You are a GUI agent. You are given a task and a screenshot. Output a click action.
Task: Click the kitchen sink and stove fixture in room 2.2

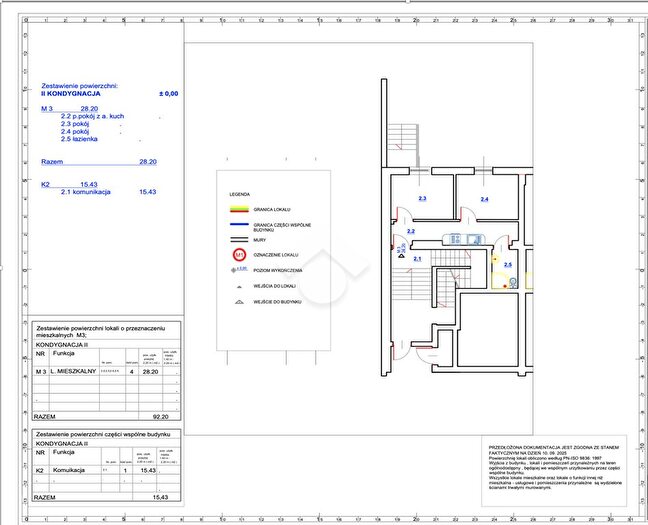465,239
